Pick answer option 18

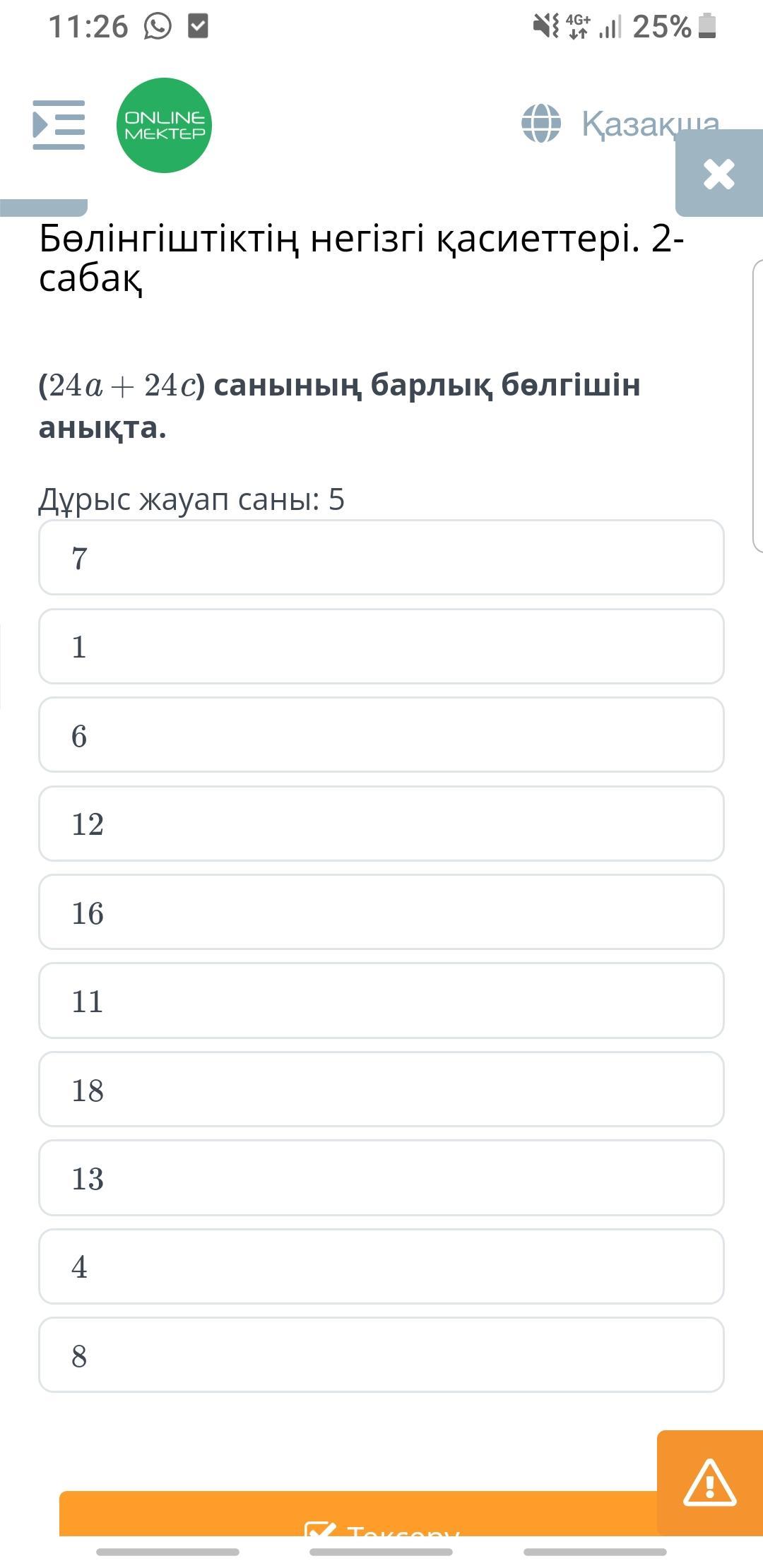tap(381, 1090)
